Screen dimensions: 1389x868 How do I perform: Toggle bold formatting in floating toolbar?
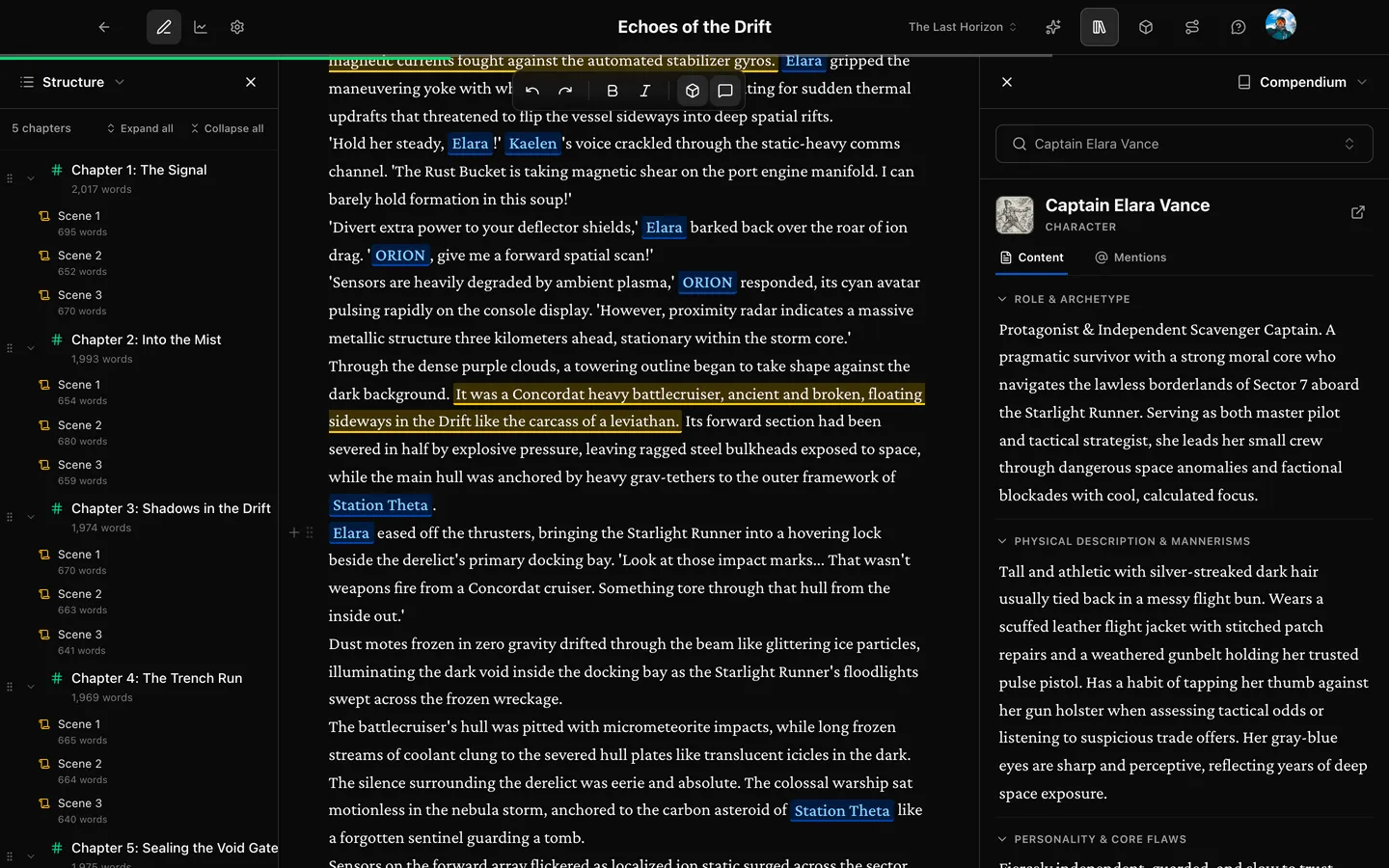point(612,91)
